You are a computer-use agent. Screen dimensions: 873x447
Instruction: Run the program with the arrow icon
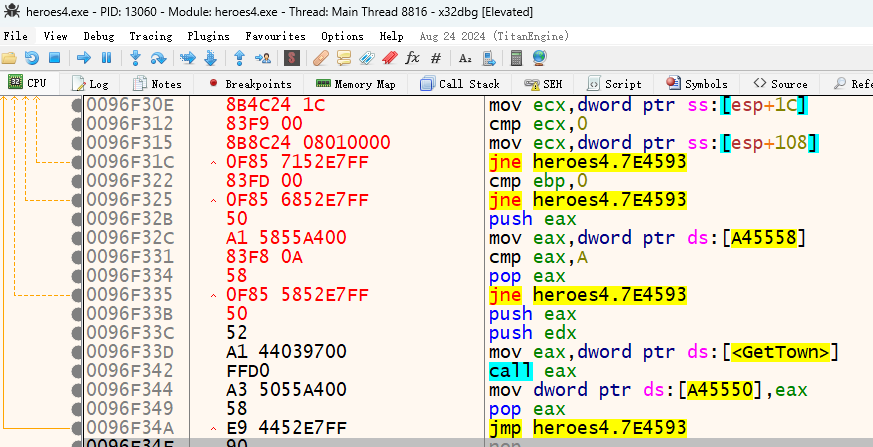coord(84,57)
